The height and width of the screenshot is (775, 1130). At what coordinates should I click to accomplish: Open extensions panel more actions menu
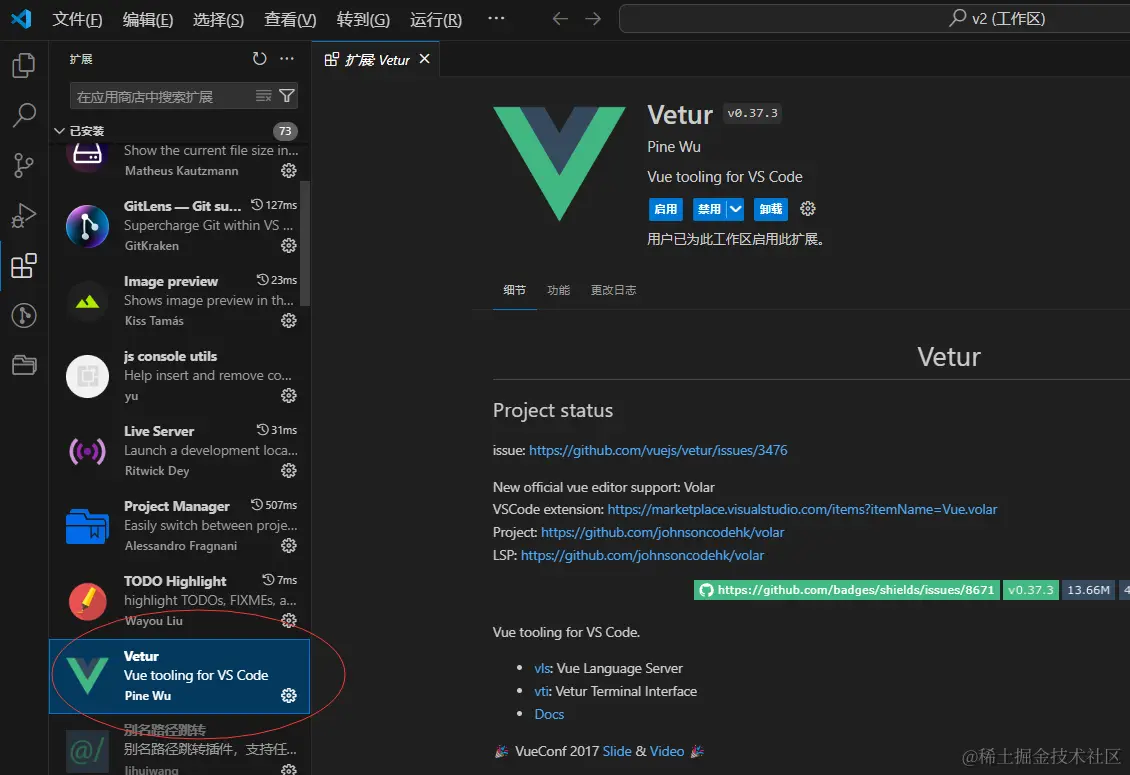287,58
